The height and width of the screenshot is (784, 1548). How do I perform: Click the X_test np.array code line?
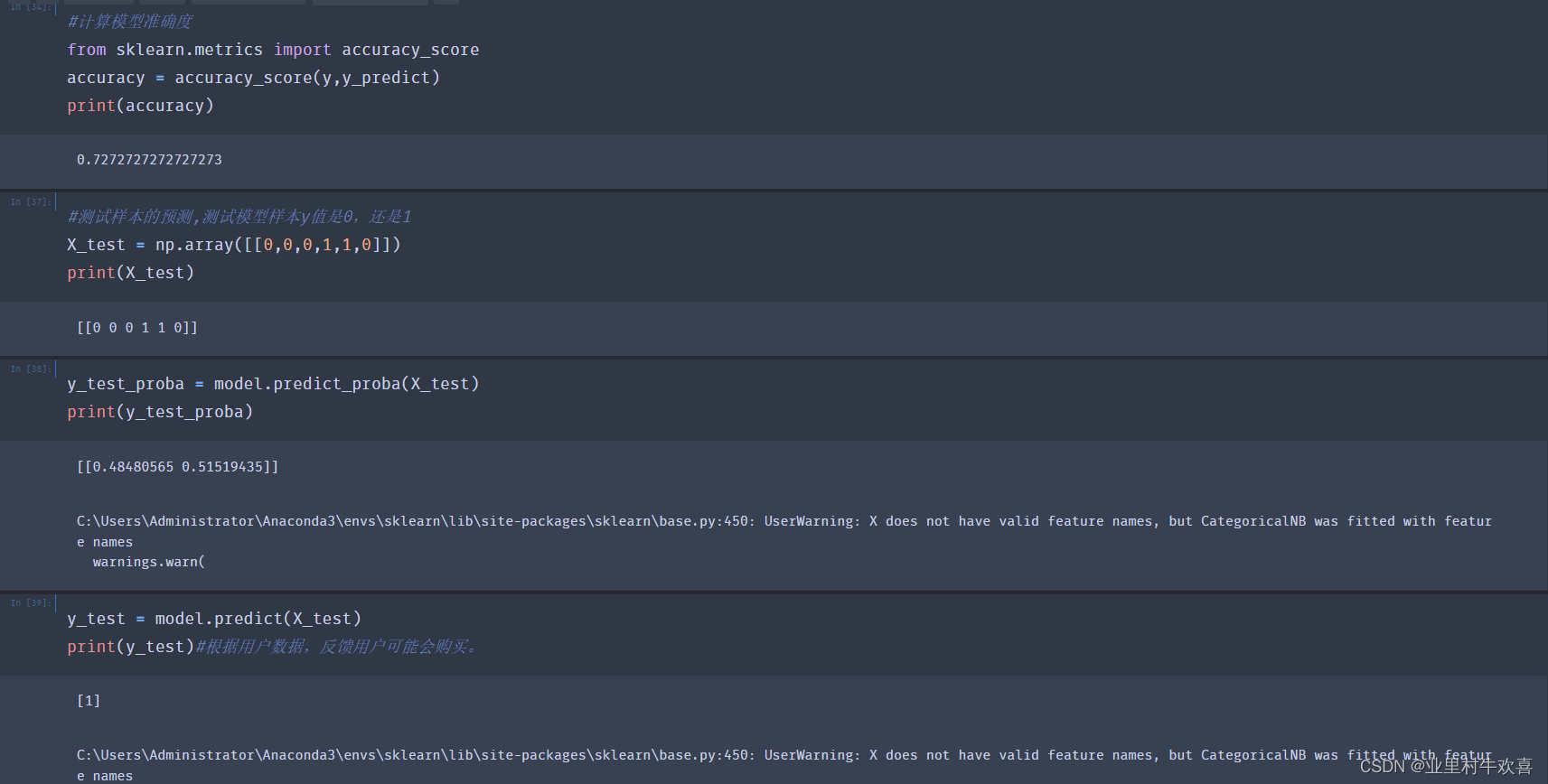pos(233,245)
